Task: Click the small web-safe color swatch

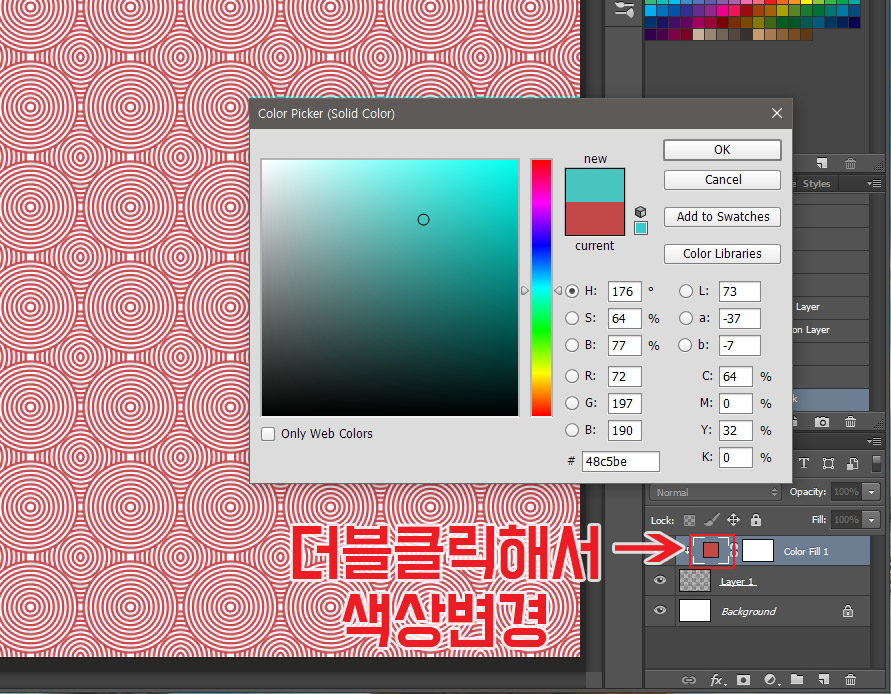Action: point(640,228)
